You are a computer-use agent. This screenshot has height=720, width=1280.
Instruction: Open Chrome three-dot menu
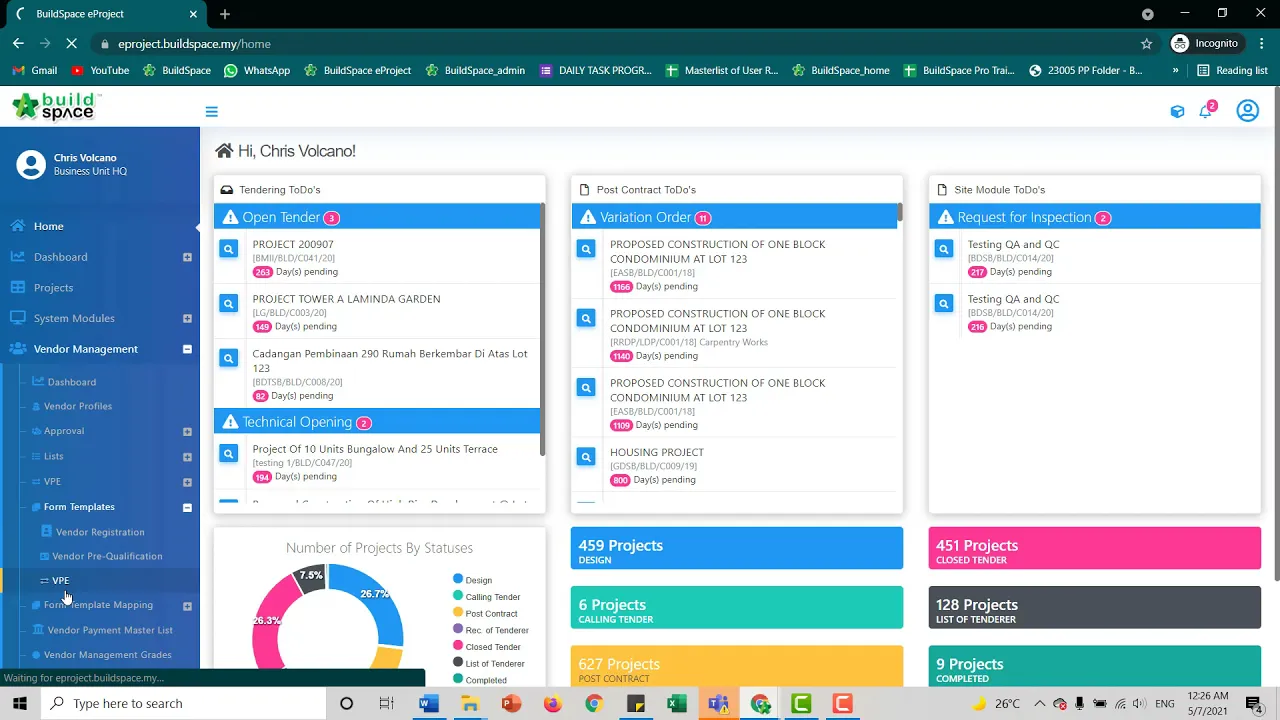(x=1262, y=44)
